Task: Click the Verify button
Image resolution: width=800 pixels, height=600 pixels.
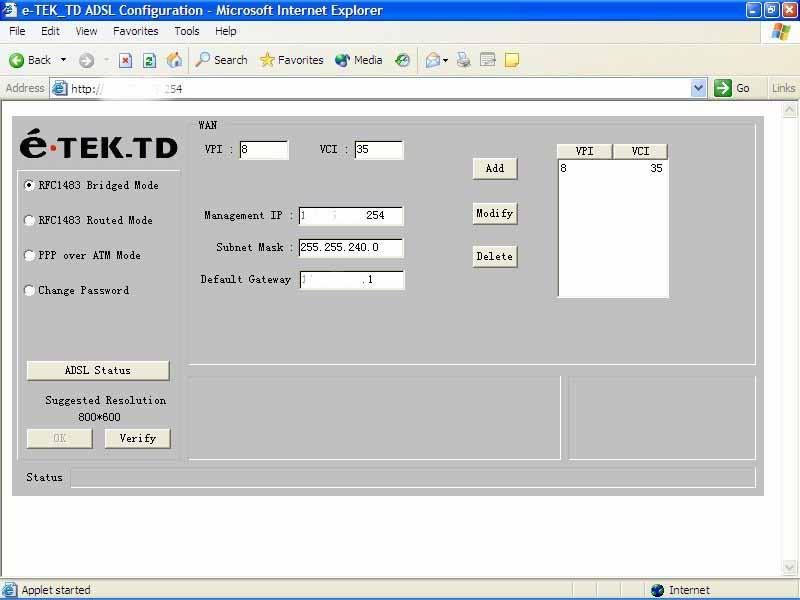Action: pyautogui.click(x=137, y=438)
